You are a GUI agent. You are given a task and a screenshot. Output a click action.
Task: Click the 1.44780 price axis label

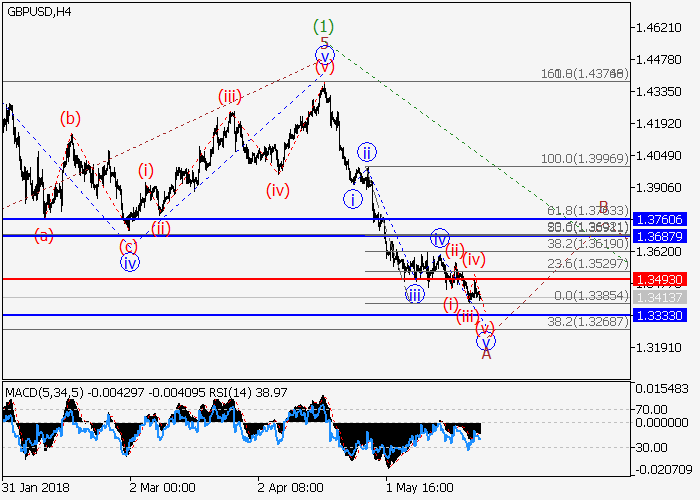click(x=658, y=59)
